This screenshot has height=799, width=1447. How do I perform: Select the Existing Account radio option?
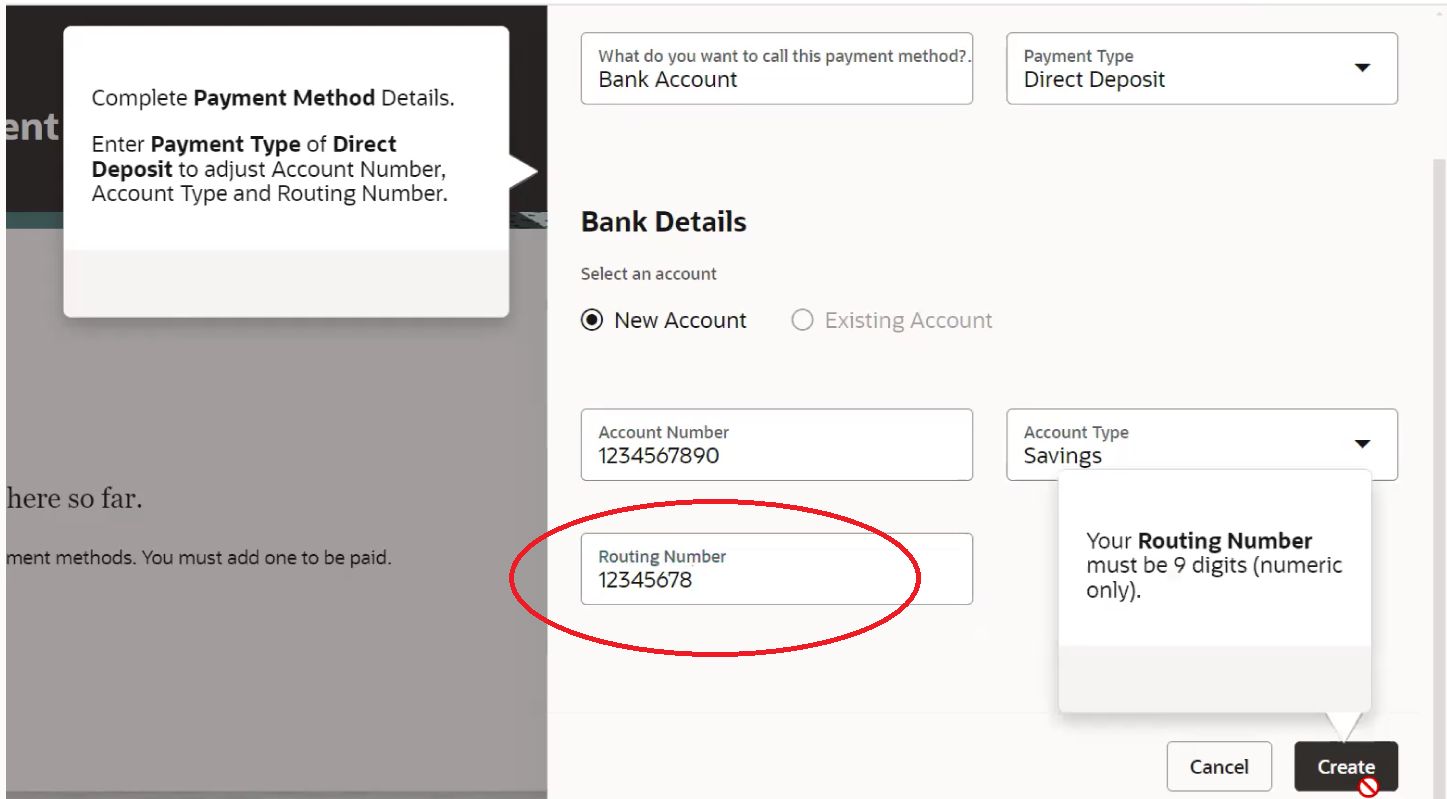click(x=802, y=321)
